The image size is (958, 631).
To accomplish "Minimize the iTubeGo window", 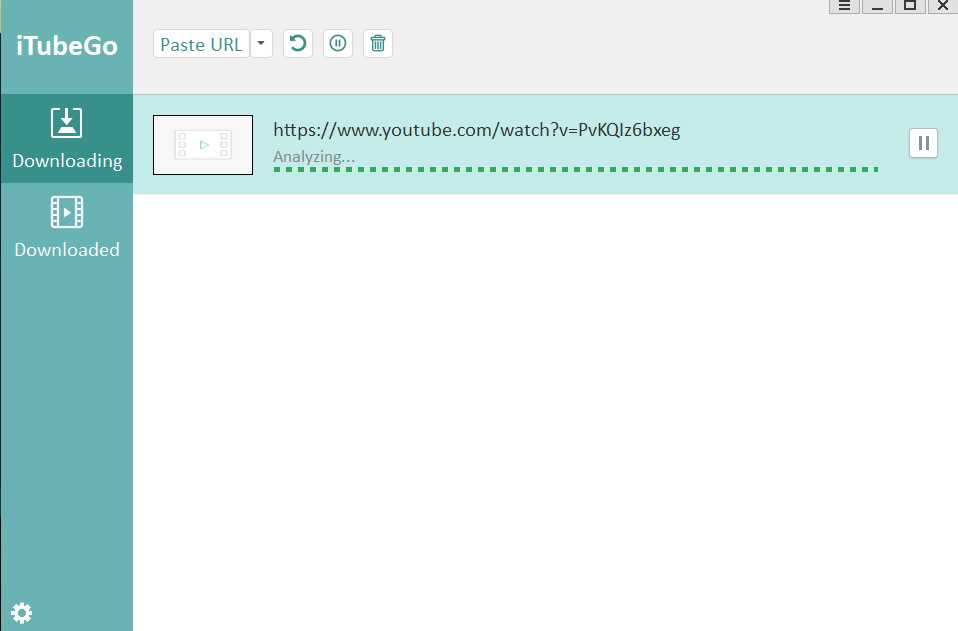I will click(x=877, y=6).
